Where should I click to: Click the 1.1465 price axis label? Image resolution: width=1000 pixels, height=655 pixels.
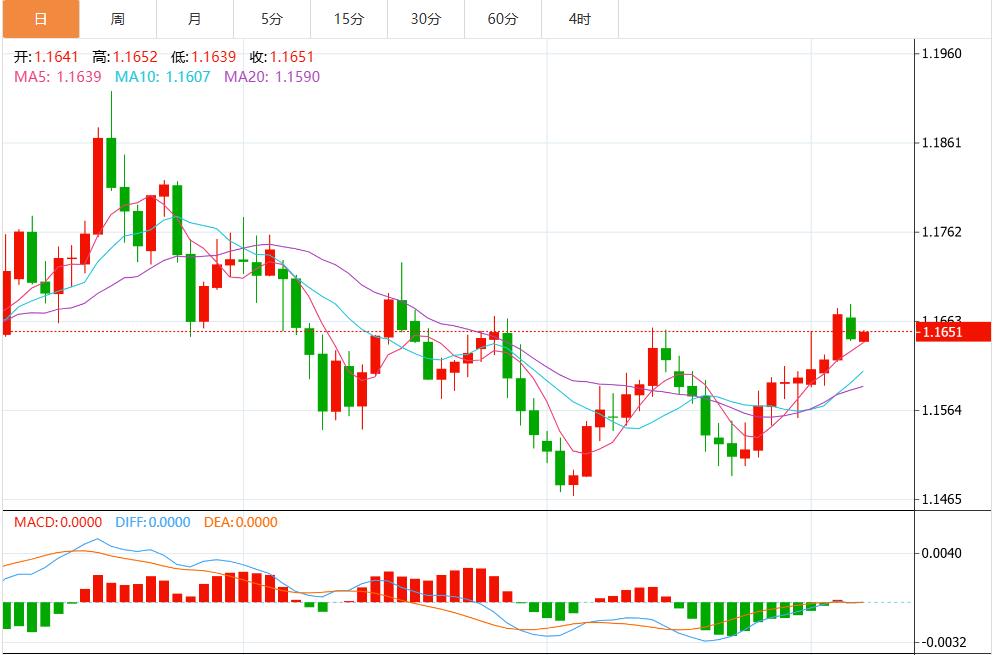point(940,499)
